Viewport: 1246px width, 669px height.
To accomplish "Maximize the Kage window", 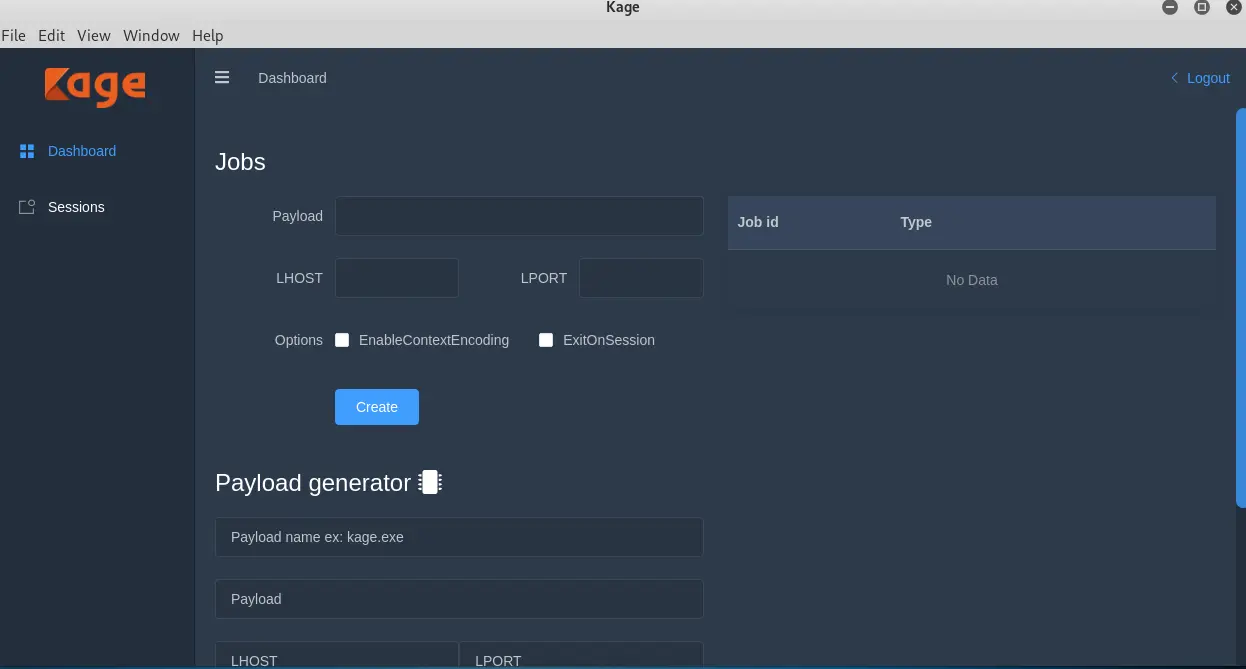I will pyautogui.click(x=1202, y=7).
